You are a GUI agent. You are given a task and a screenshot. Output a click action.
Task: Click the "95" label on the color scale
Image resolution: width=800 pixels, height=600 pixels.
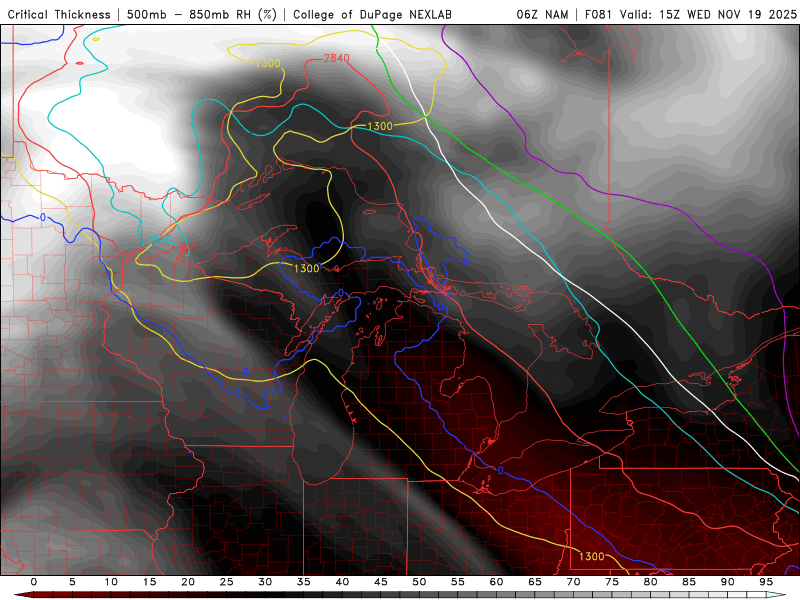(766, 582)
